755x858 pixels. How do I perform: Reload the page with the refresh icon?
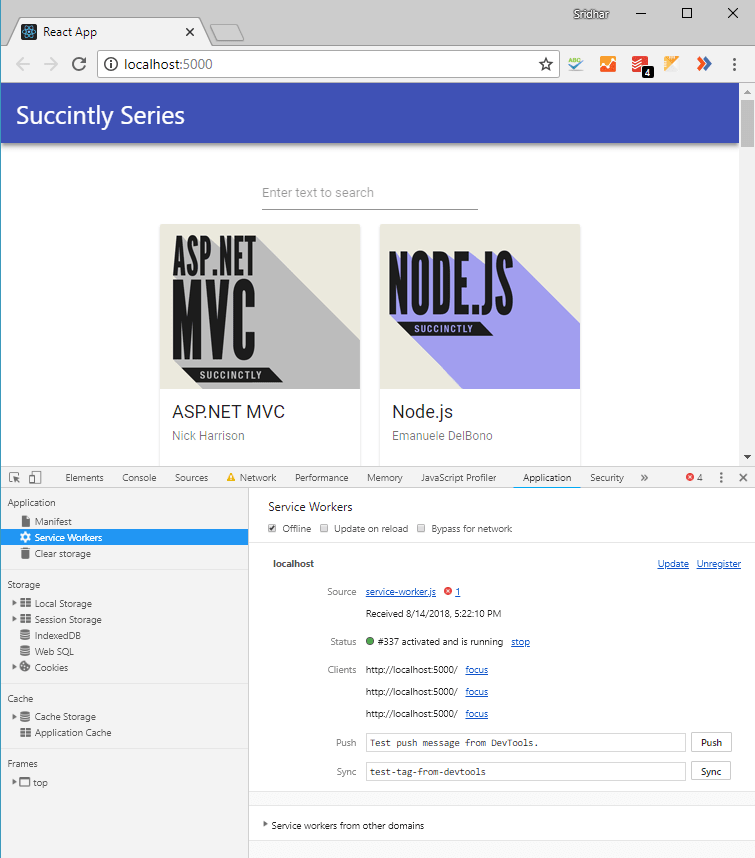coord(79,64)
